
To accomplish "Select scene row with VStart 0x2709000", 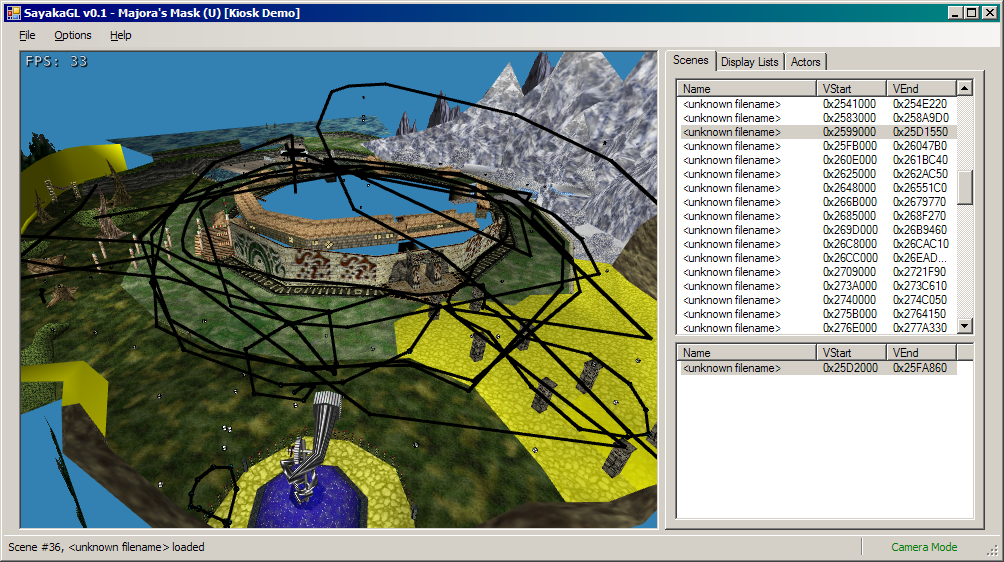I will click(x=818, y=272).
